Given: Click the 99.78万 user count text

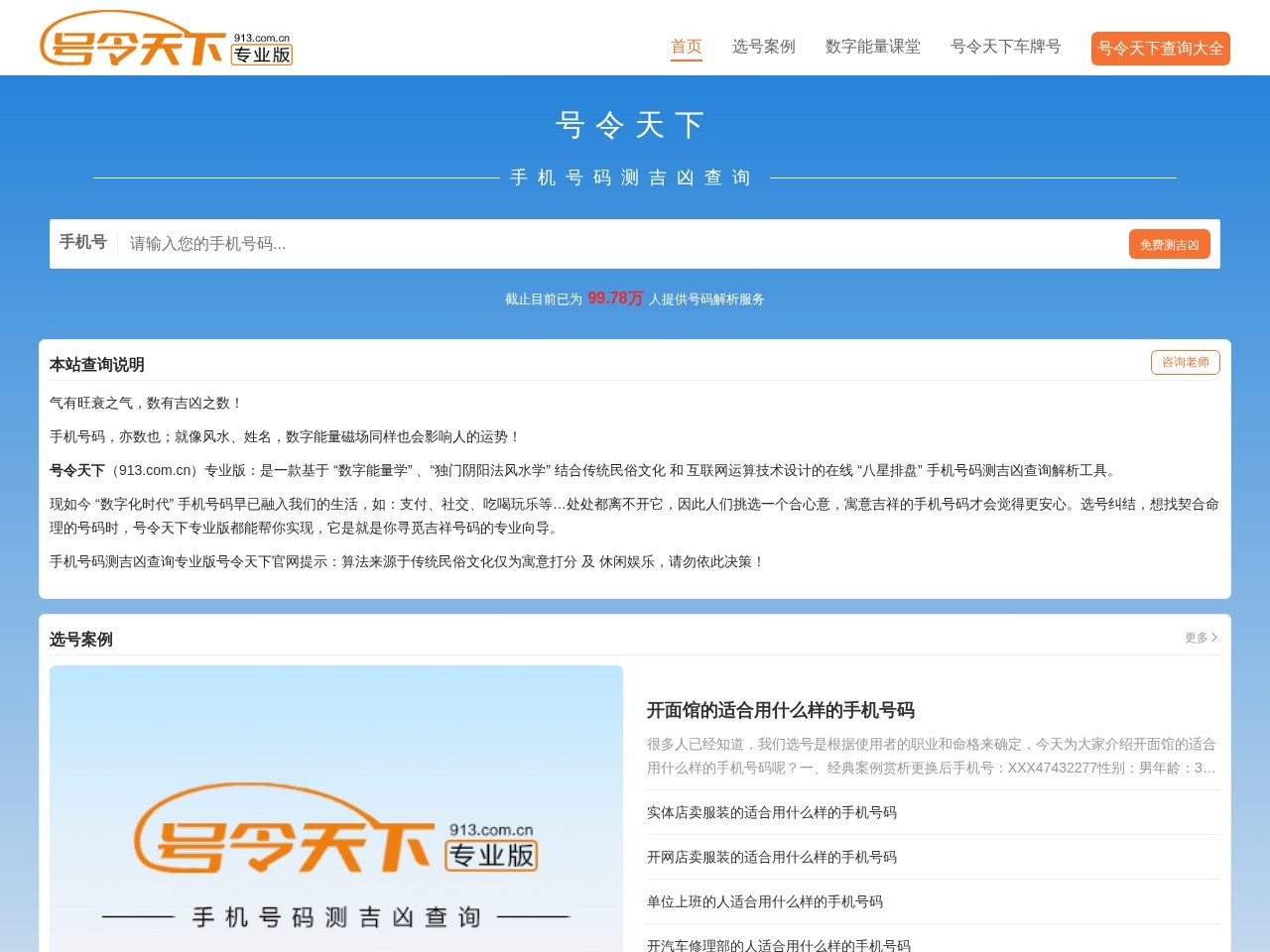Looking at the screenshot, I should pyautogui.click(x=615, y=297).
